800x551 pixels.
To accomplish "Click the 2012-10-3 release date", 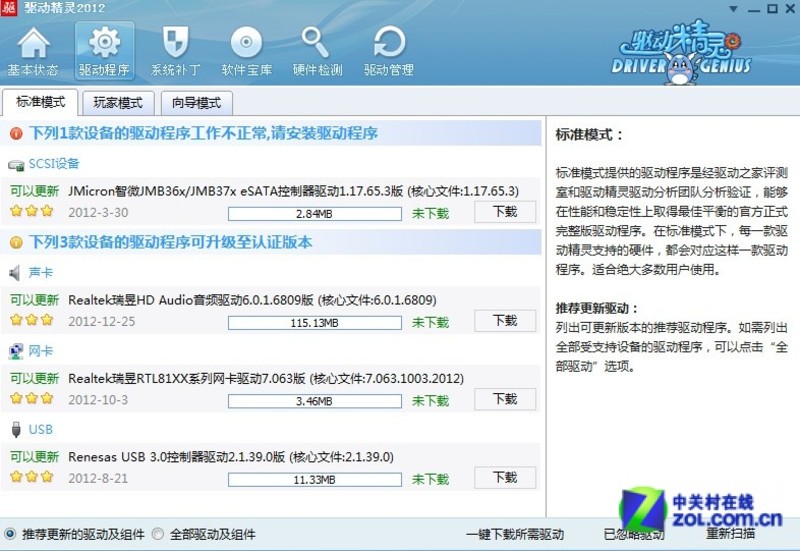I will coord(98,400).
